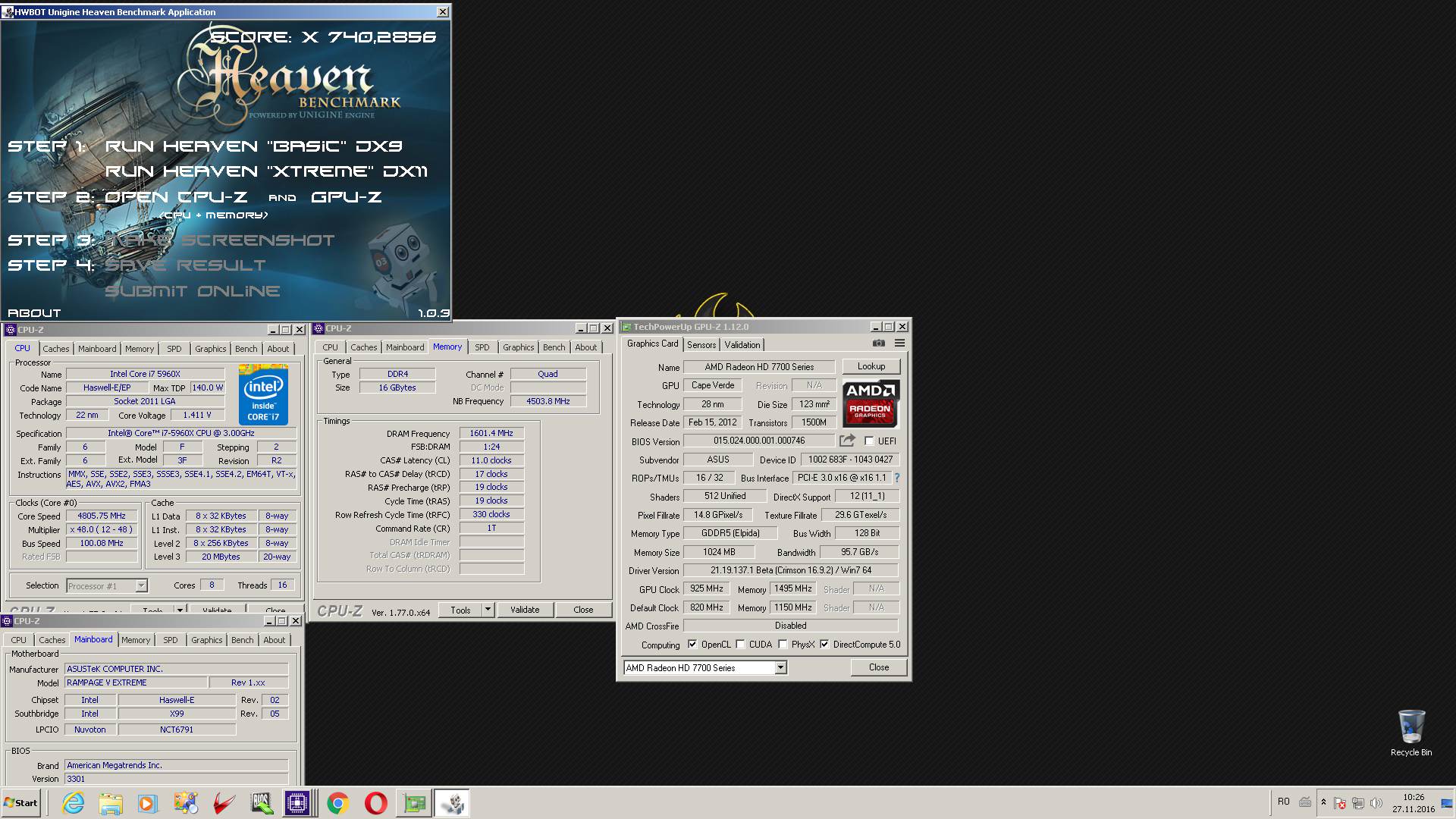Toggle the UEFI checkbox in GPU-Z
This screenshot has width=1456, height=819.
(x=869, y=441)
